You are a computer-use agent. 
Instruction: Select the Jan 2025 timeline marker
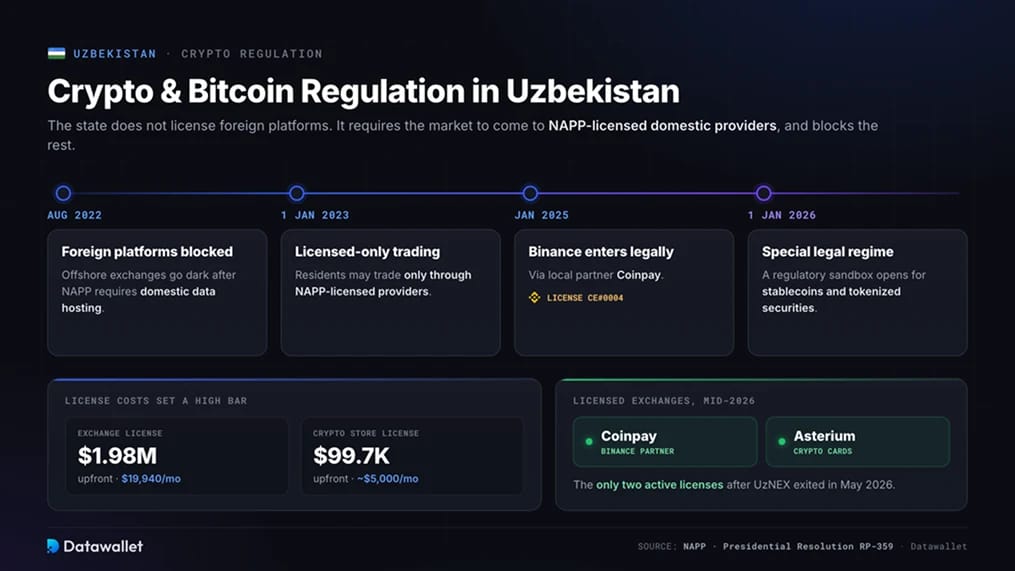pos(530,193)
